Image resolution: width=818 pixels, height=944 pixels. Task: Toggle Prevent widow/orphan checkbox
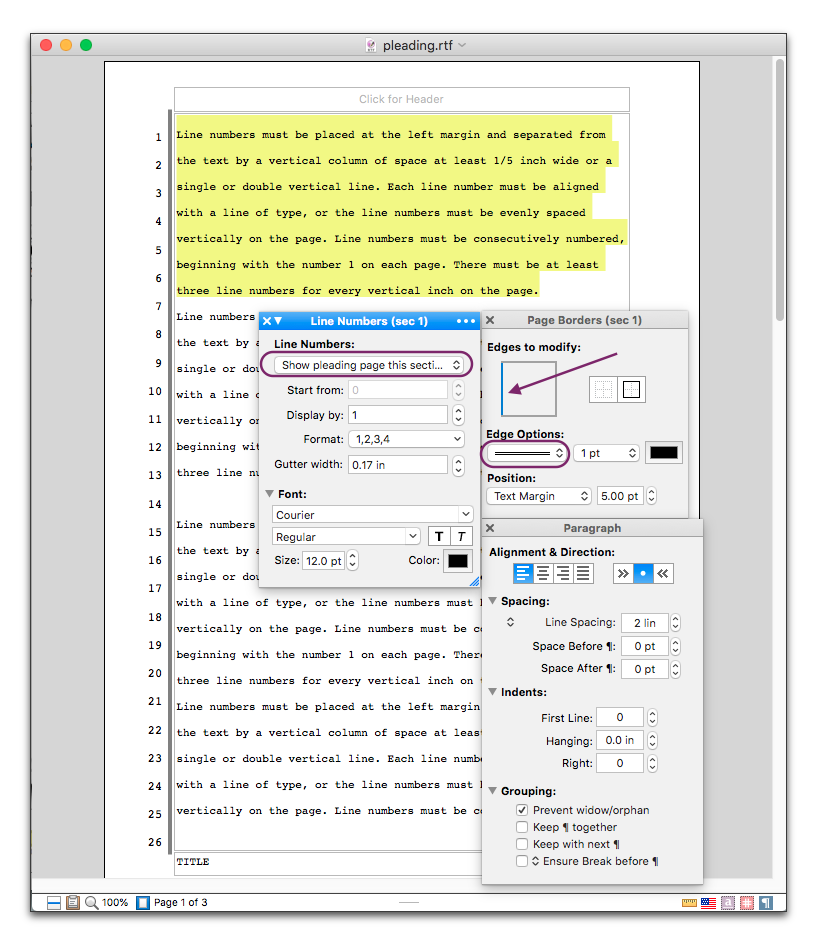pos(522,810)
